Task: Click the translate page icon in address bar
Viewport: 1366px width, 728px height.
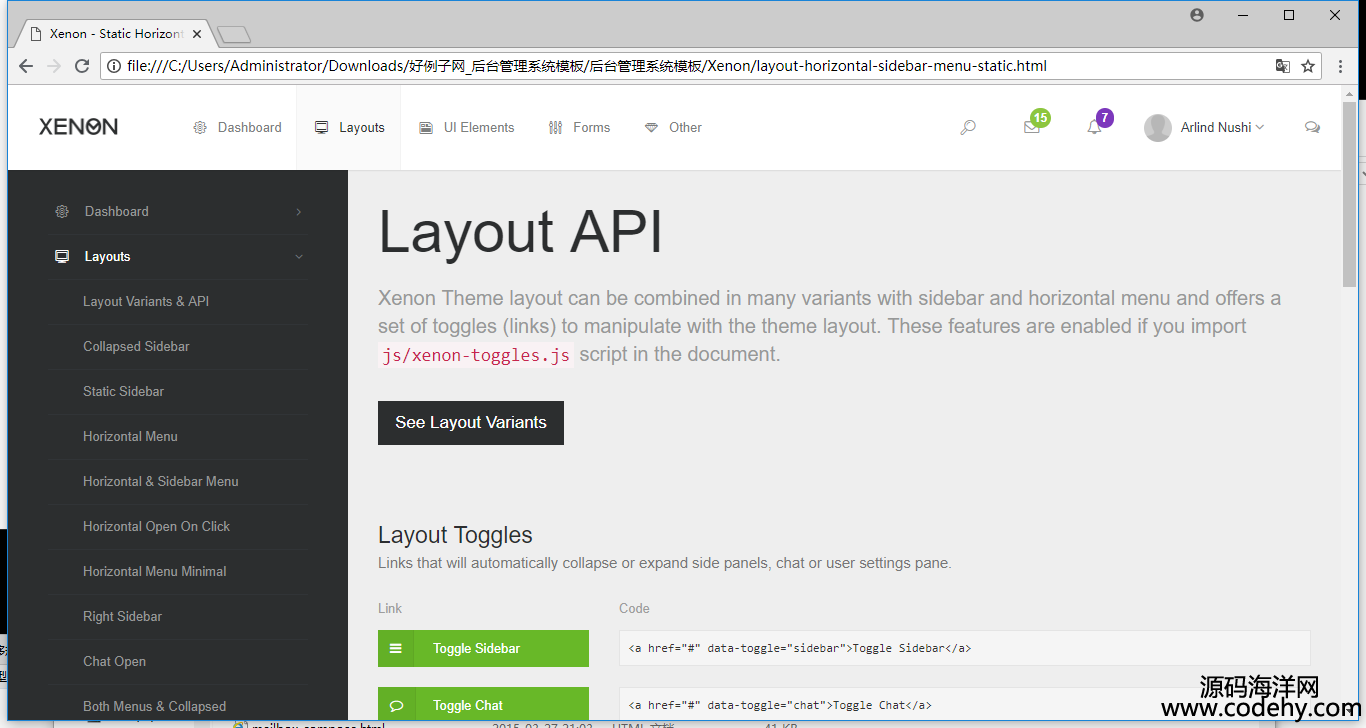Action: tap(1283, 66)
